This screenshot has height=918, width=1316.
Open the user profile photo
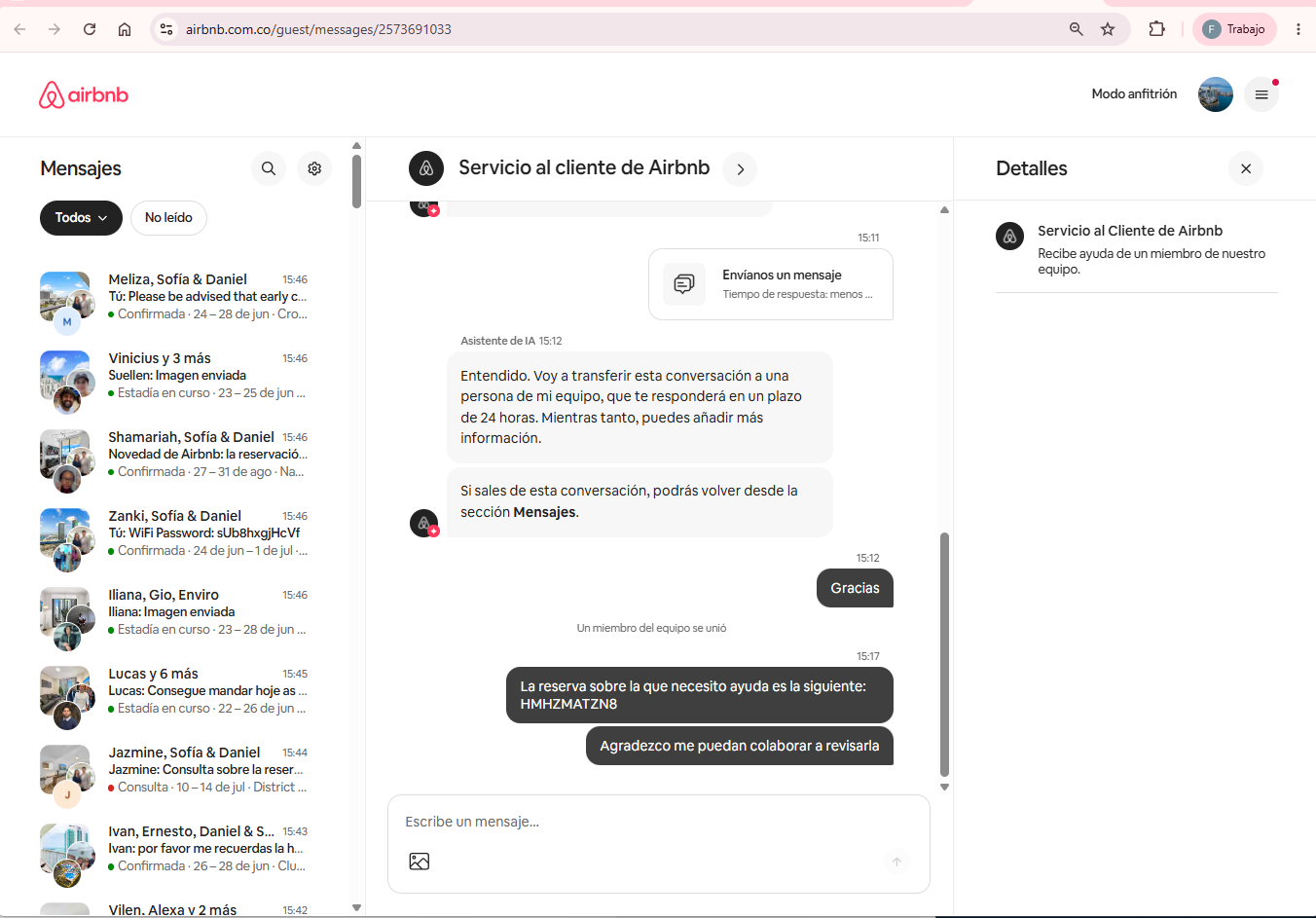pyautogui.click(x=1216, y=94)
